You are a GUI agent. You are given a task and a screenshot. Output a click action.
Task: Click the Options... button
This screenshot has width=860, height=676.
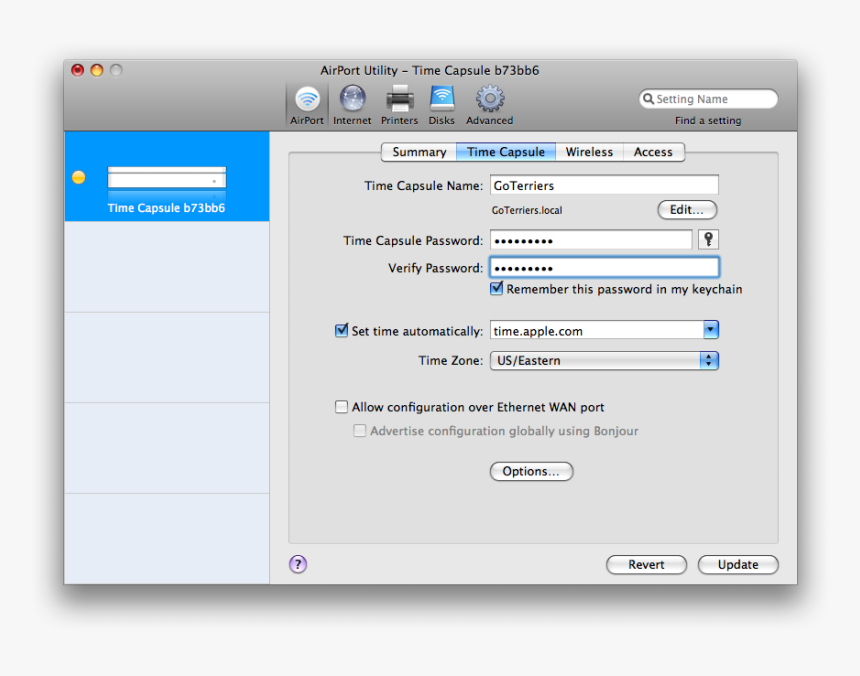point(531,472)
